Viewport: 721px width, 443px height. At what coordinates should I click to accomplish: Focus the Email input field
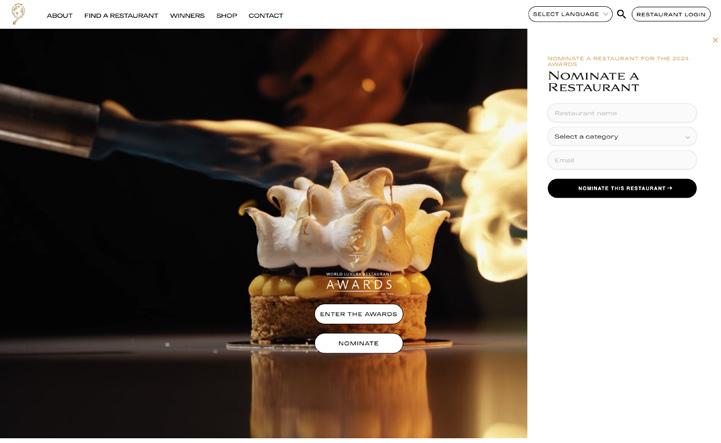tap(622, 161)
